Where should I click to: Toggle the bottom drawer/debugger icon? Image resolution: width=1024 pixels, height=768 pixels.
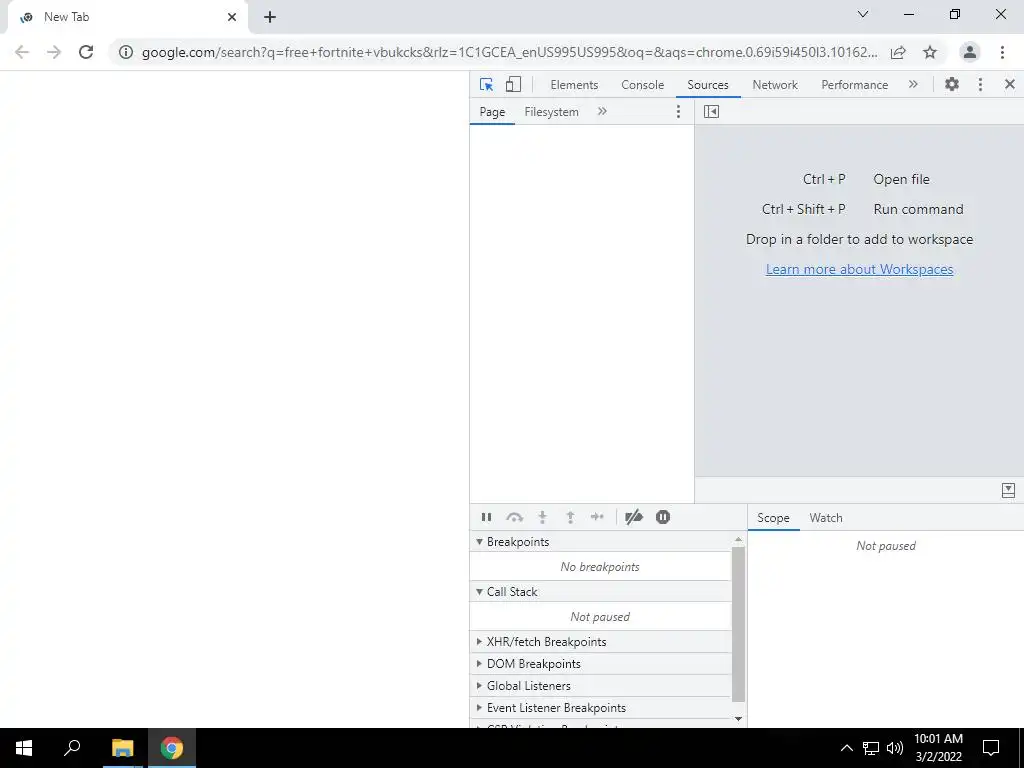pos(1008,490)
